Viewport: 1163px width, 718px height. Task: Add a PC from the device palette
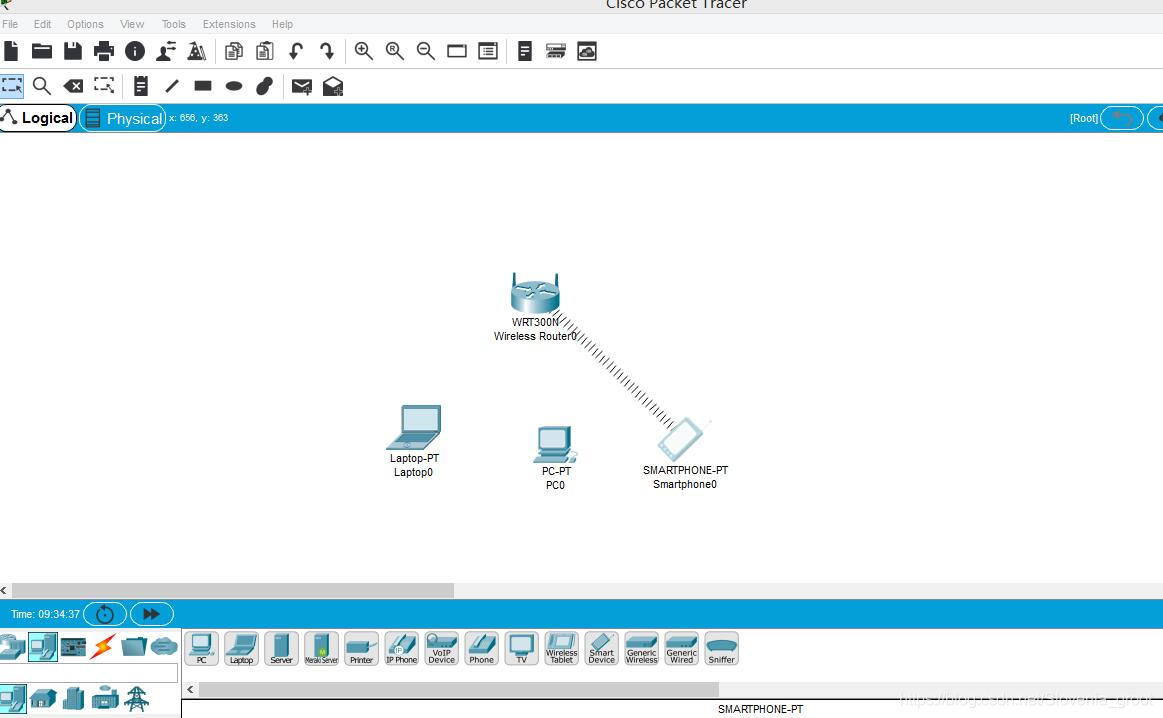(x=201, y=648)
